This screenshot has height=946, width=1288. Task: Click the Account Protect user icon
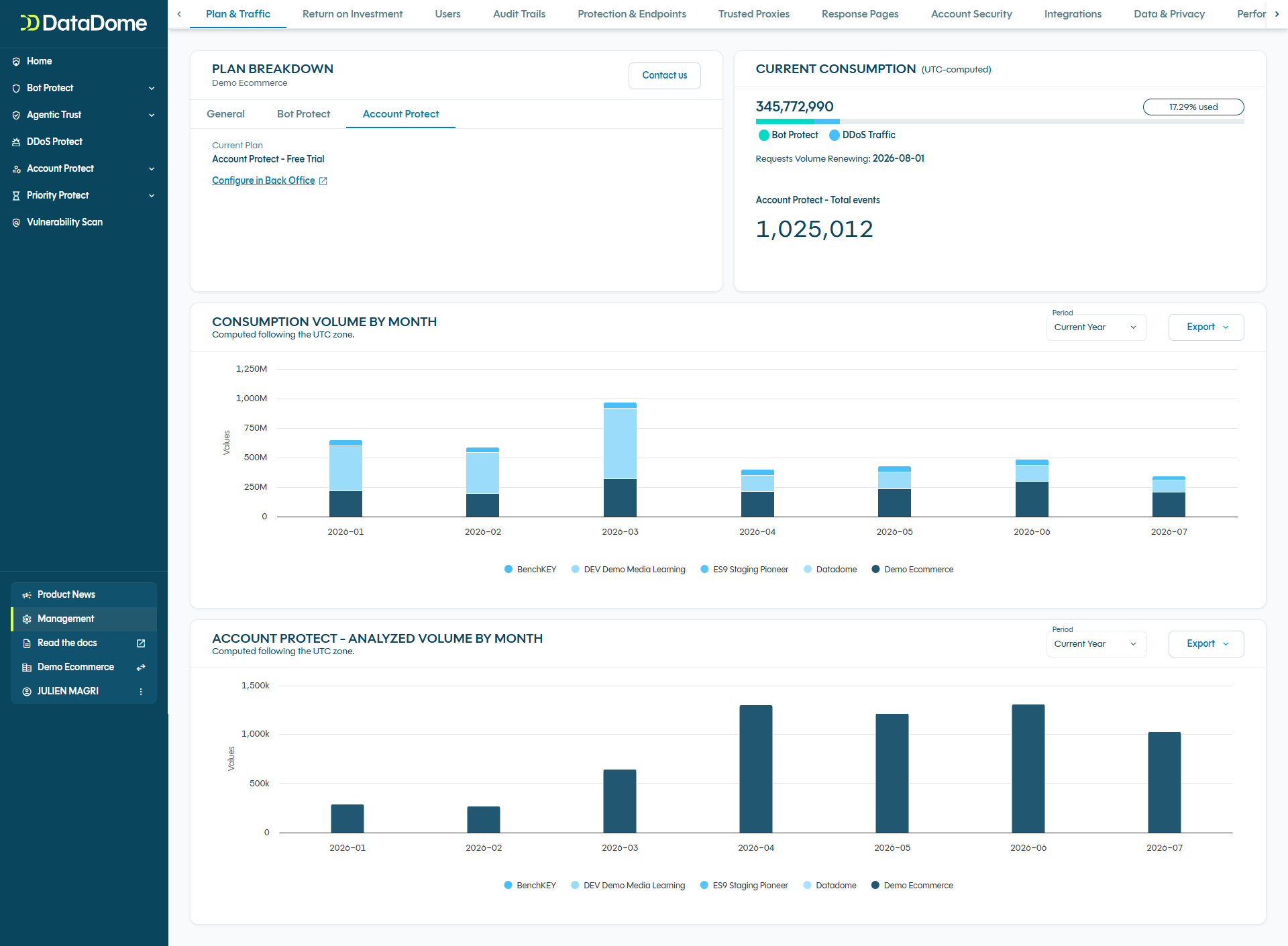coord(16,168)
